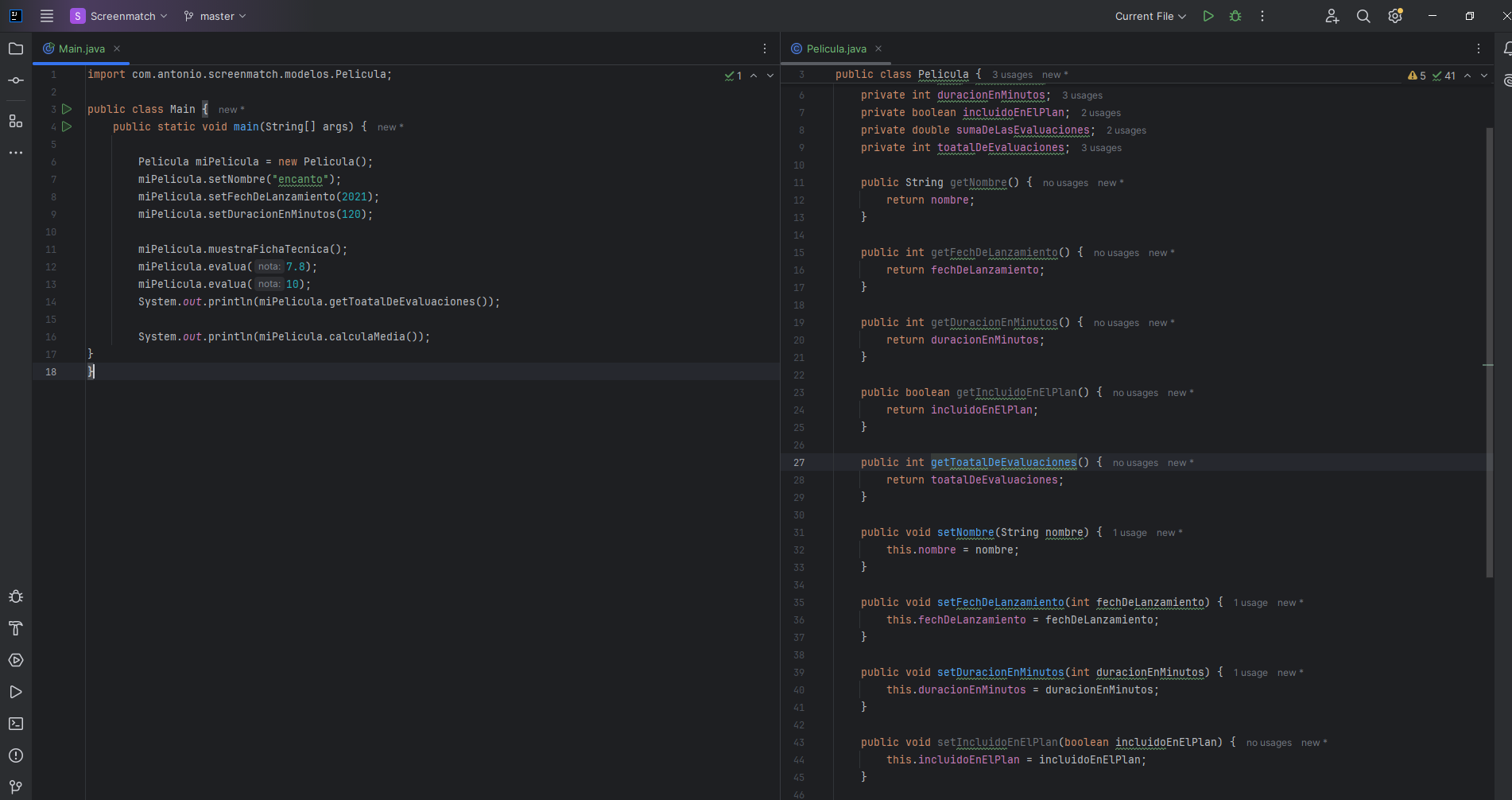Open tab options for Main.java editor
Image resolution: width=1512 pixels, height=800 pixels.
click(x=765, y=49)
